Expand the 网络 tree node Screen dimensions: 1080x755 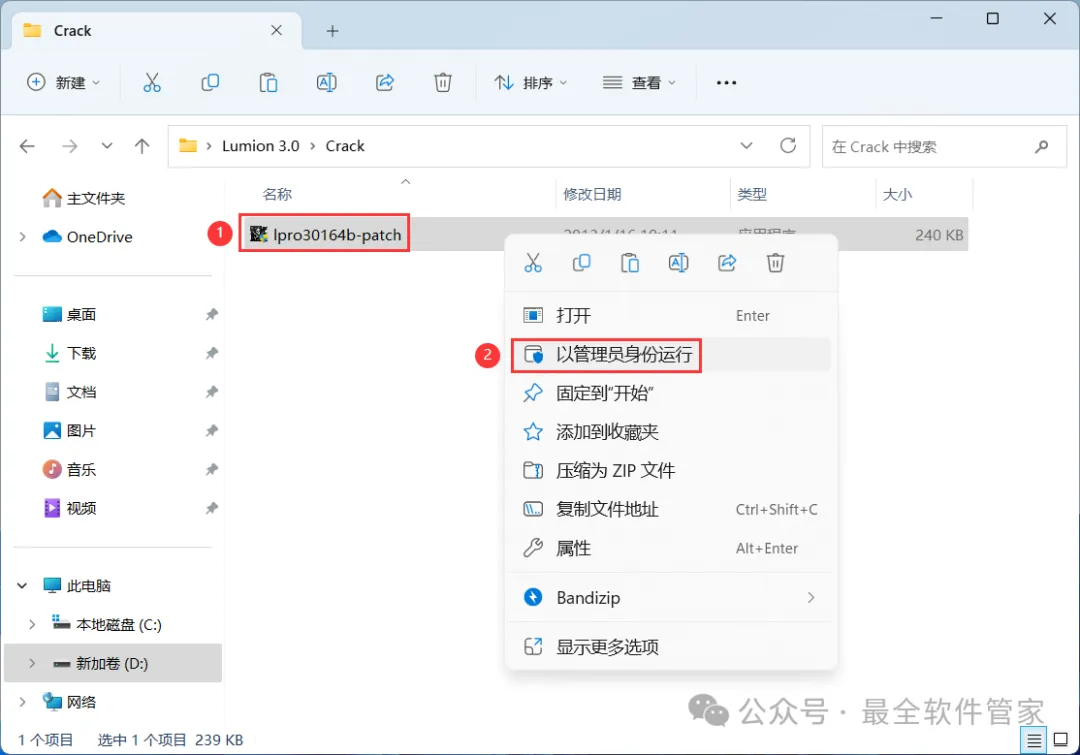(23, 702)
